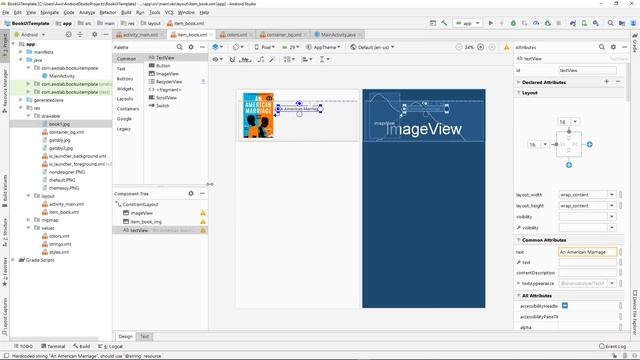Open the TODO tool window
This screenshot has height=360, width=640.
[23, 346]
